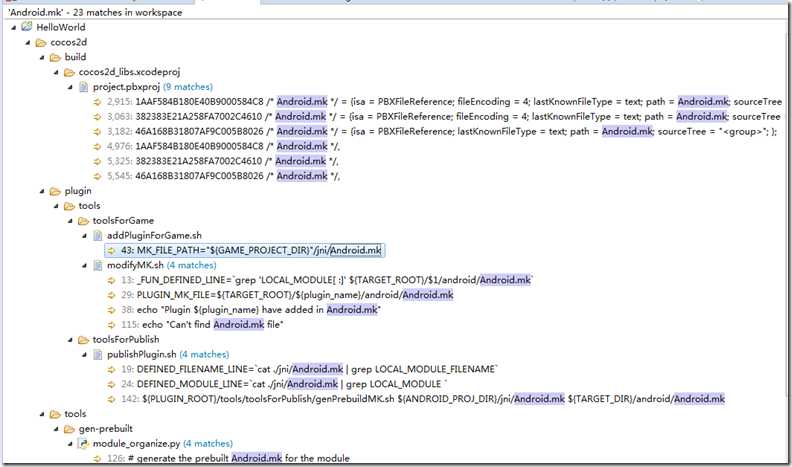Collapse the HelloWorld project node

coord(14,27)
